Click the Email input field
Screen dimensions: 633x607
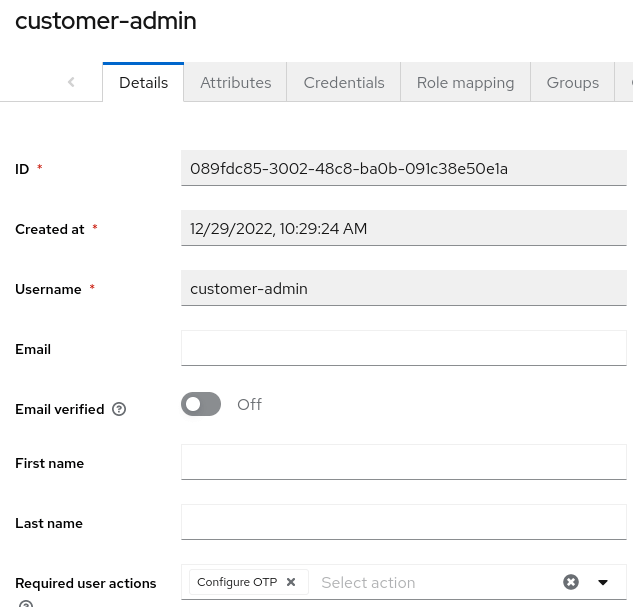tap(404, 348)
